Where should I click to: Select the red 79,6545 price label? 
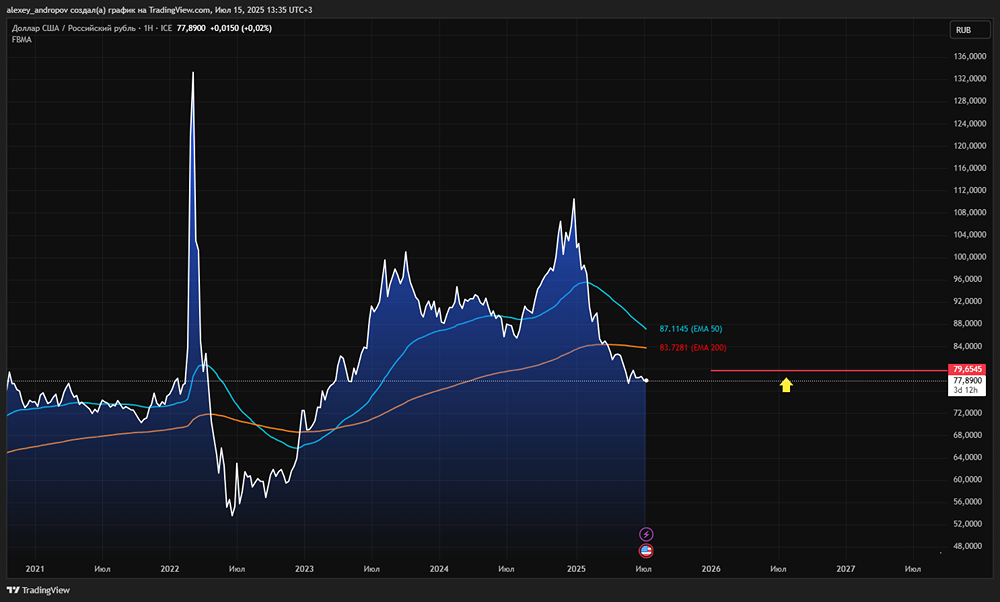[x=967, y=369]
